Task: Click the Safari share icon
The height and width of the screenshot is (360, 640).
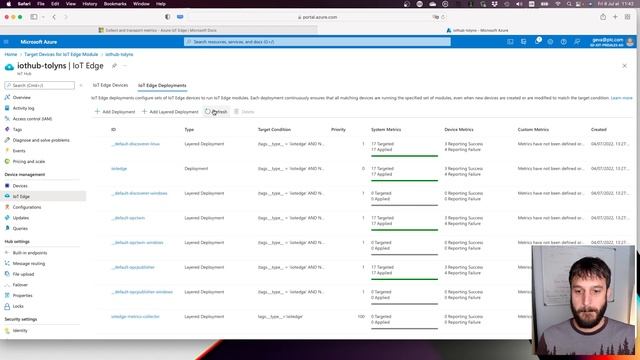Action: 603,17
